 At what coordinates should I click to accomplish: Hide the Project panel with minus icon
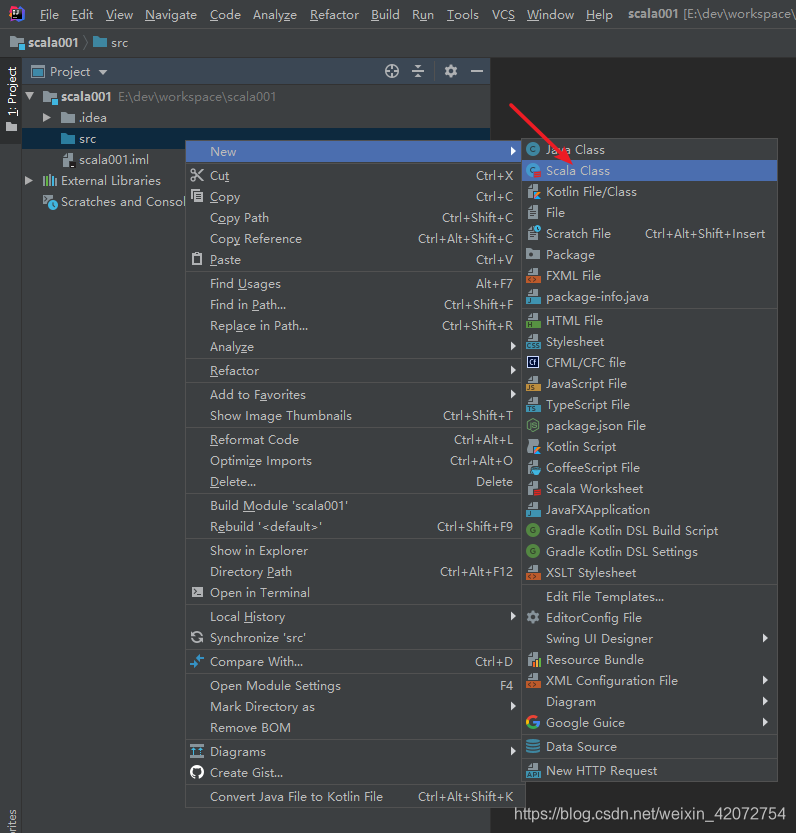tap(477, 71)
